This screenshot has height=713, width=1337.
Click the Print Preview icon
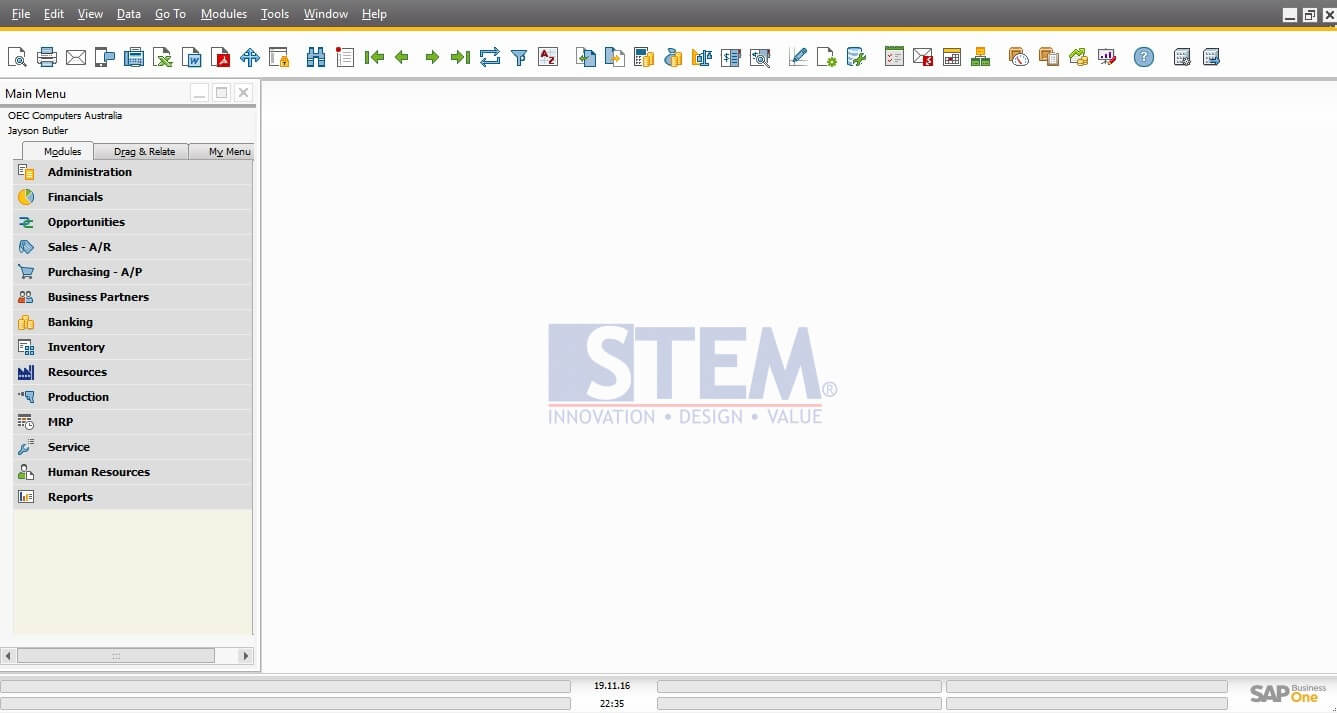pyautogui.click(x=17, y=57)
